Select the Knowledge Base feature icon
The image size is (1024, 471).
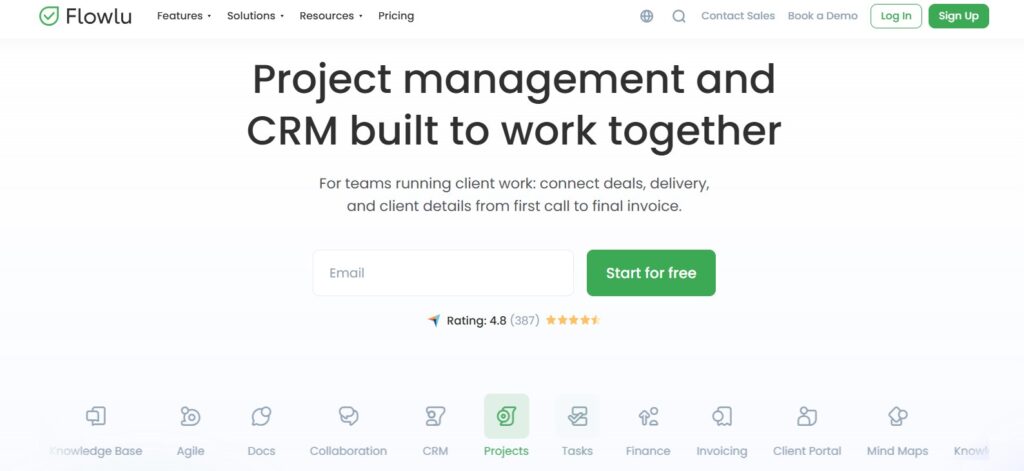click(x=96, y=417)
